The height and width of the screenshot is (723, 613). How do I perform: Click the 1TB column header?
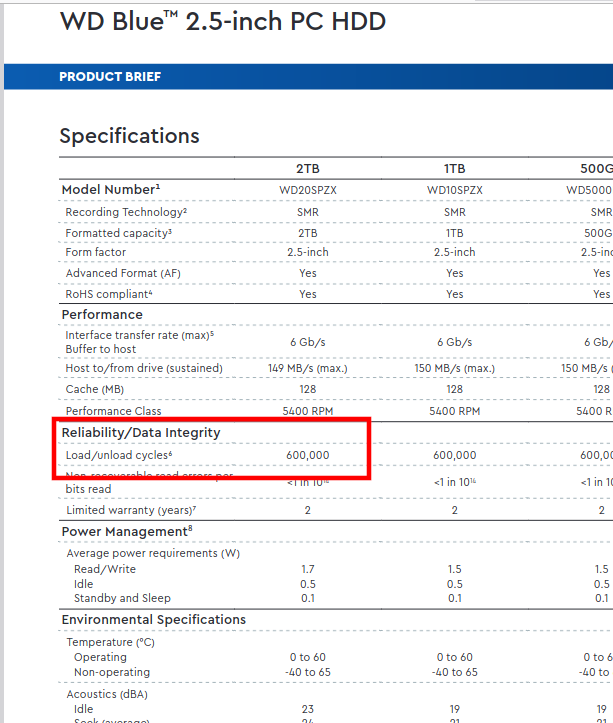[454, 169]
